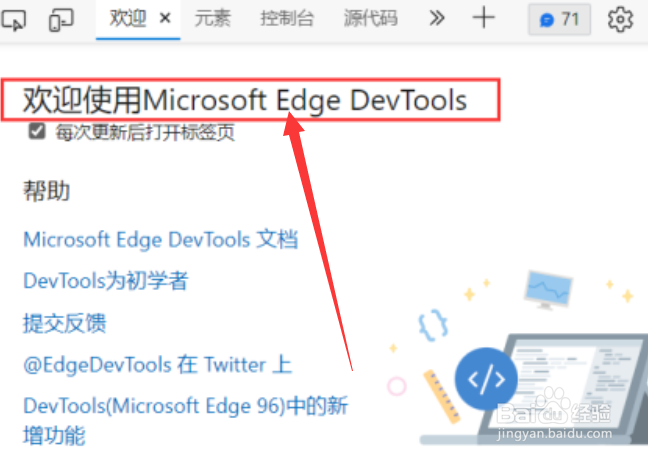Open DevTools settings gear
The width and height of the screenshot is (648, 456).
point(620,19)
